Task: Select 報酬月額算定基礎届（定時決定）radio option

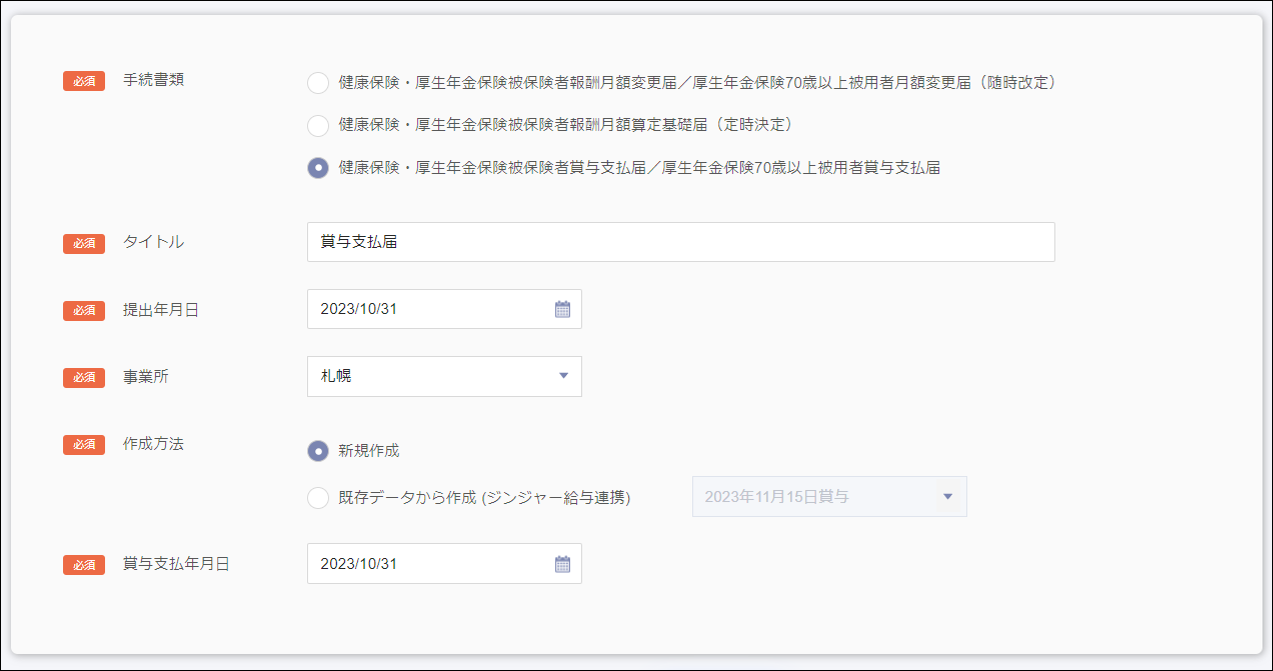Action: 318,125
